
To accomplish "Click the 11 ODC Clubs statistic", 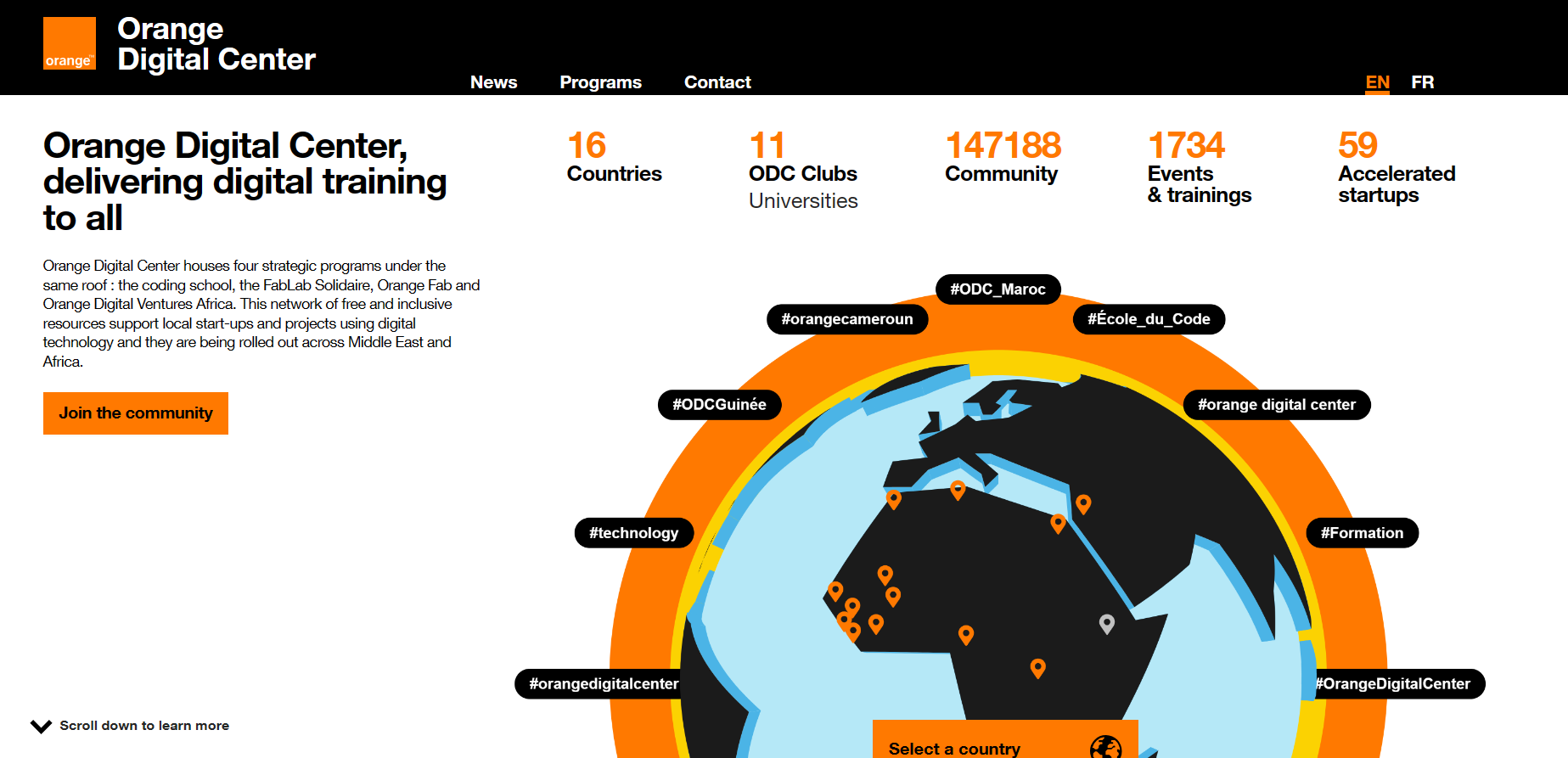I will (803, 157).
